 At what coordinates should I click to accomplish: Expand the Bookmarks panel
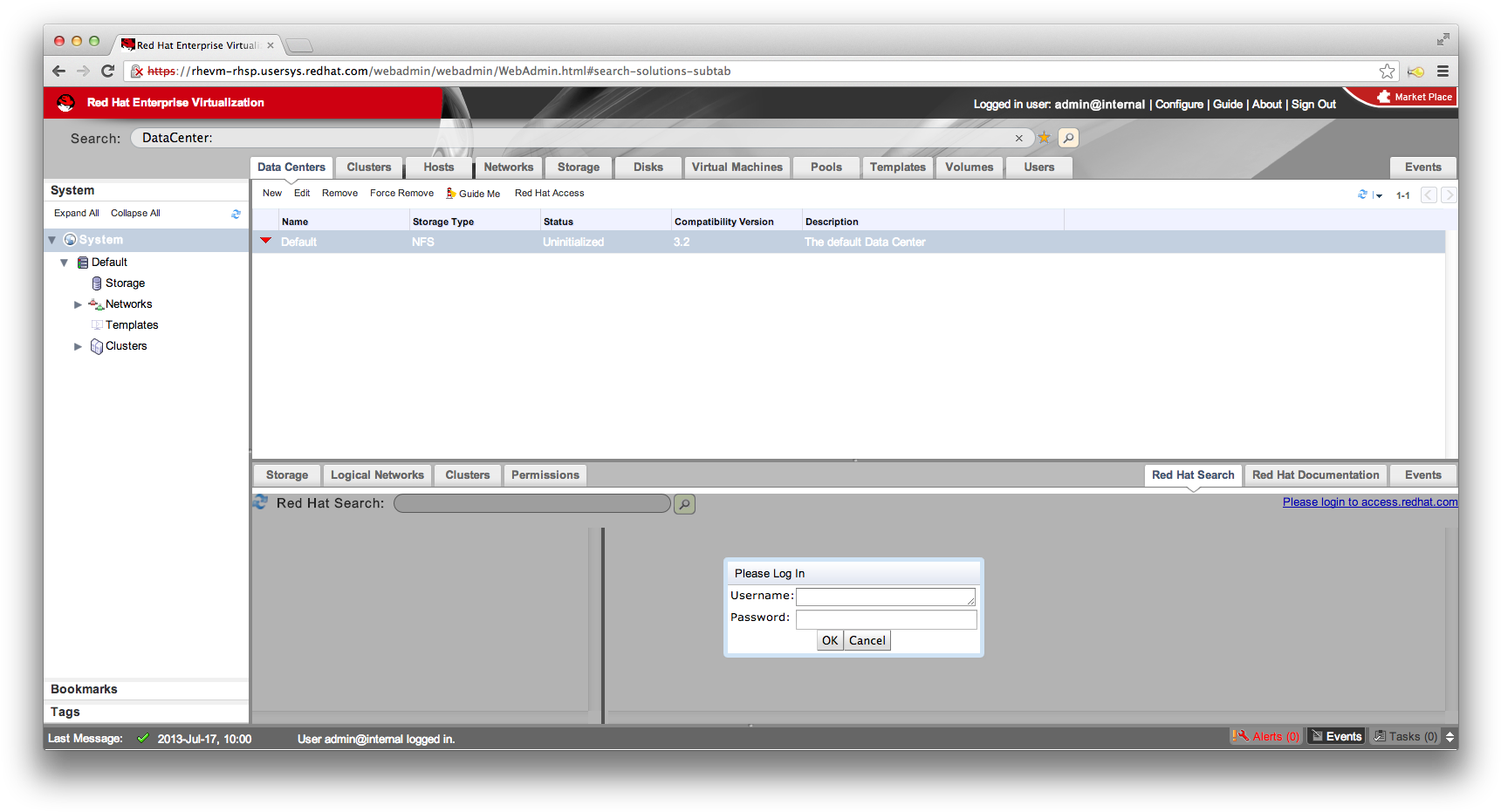tap(147, 689)
